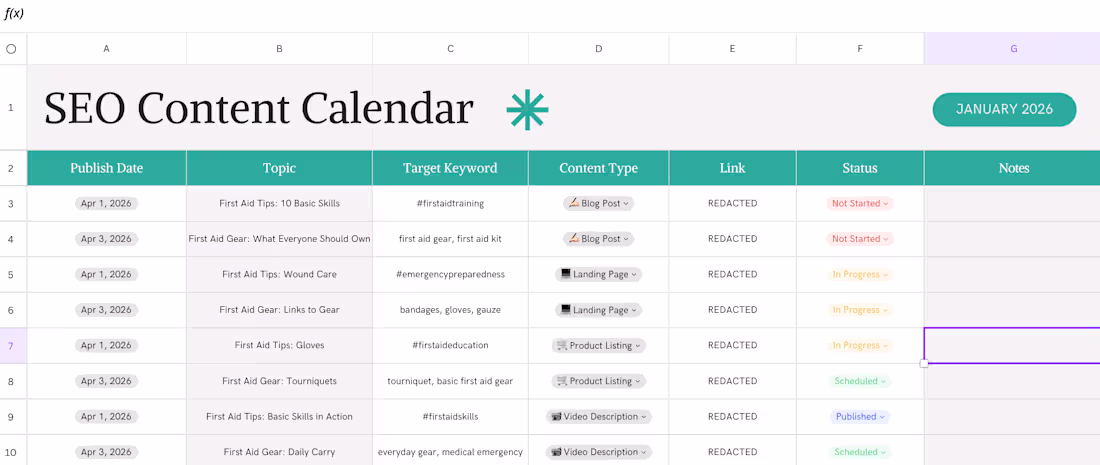Open the Product Listing dropdown in row 7
1100x465 pixels.
click(x=598, y=346)
